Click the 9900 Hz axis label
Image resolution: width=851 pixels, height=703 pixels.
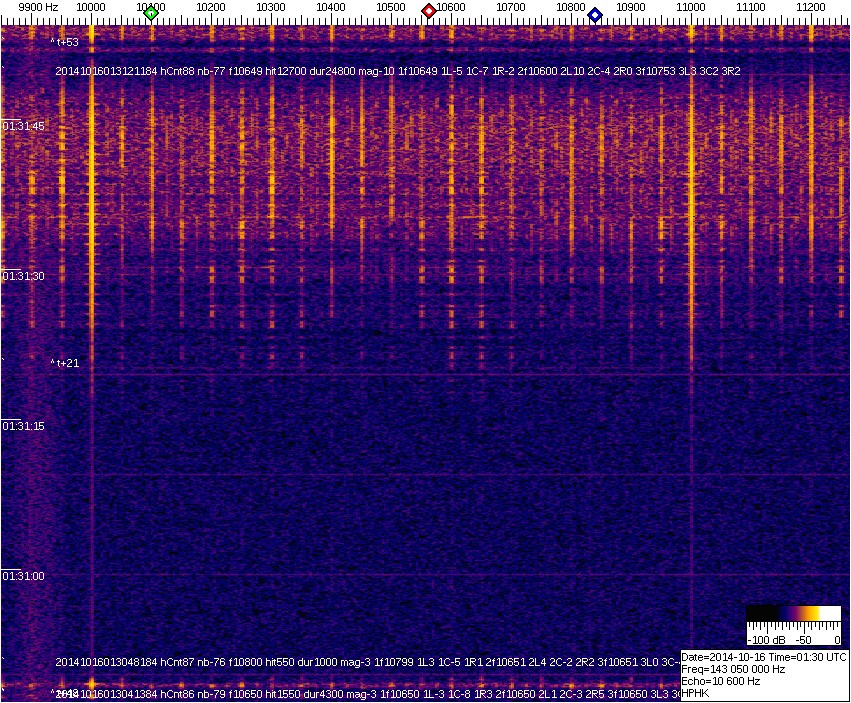point(39,7)
